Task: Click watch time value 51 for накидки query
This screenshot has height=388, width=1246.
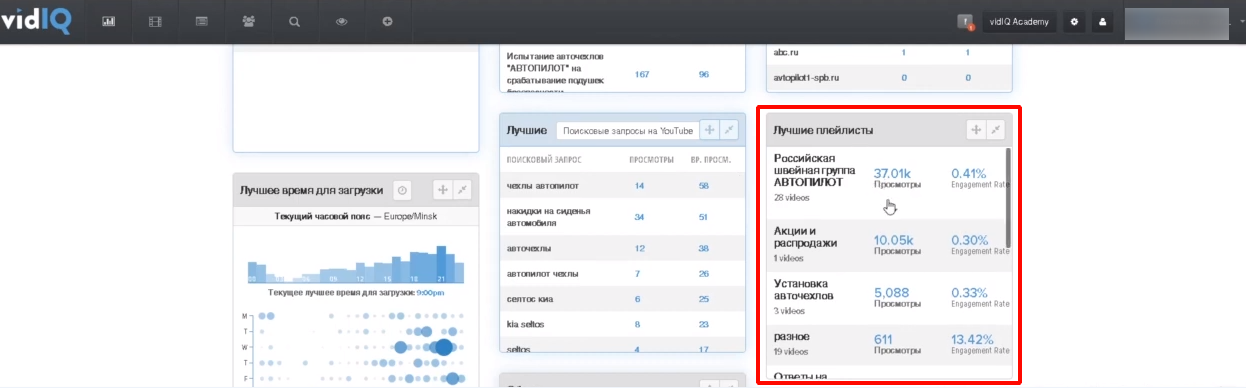Action: pyautogui.click(x=704, y=217)
